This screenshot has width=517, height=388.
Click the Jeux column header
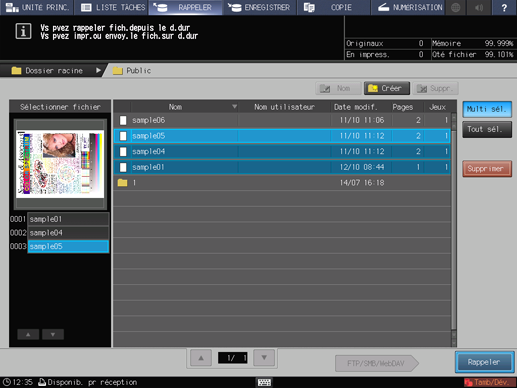click(437, 107)
